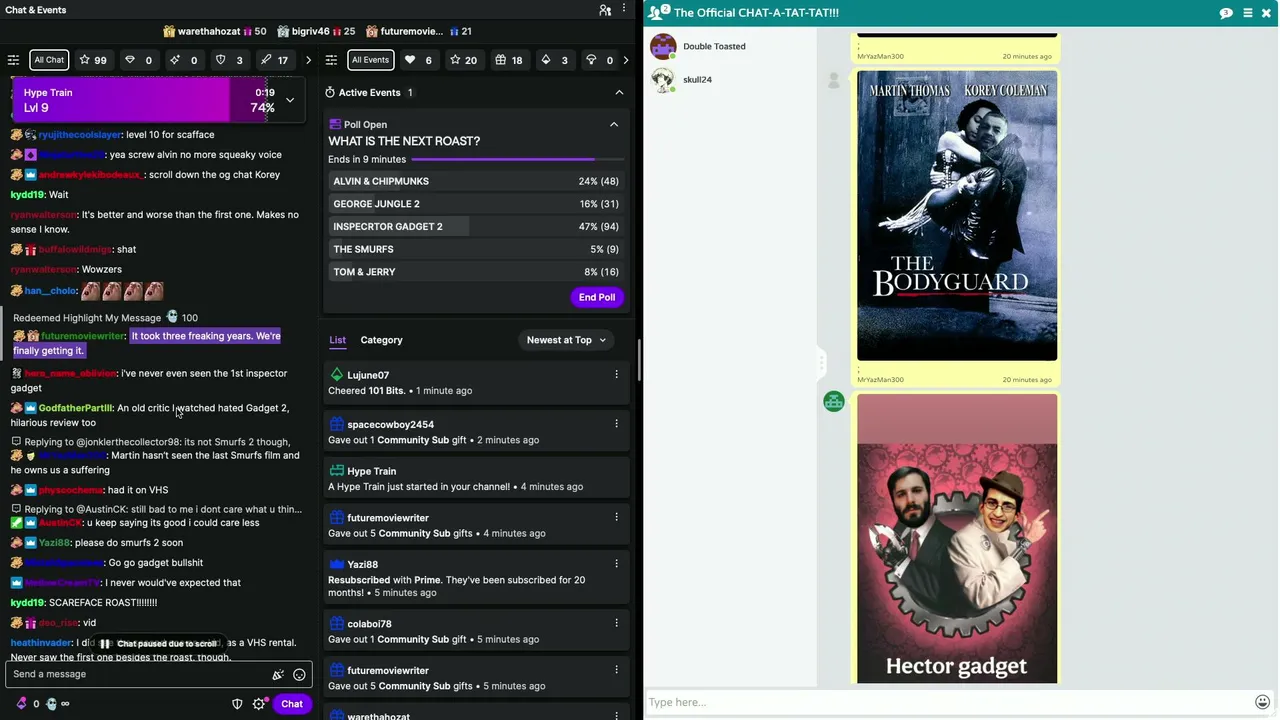Open hamburger menu in CHAT-A-TAT-TAT header
Screen dimensions: 1280x720
coord(1247,13)
